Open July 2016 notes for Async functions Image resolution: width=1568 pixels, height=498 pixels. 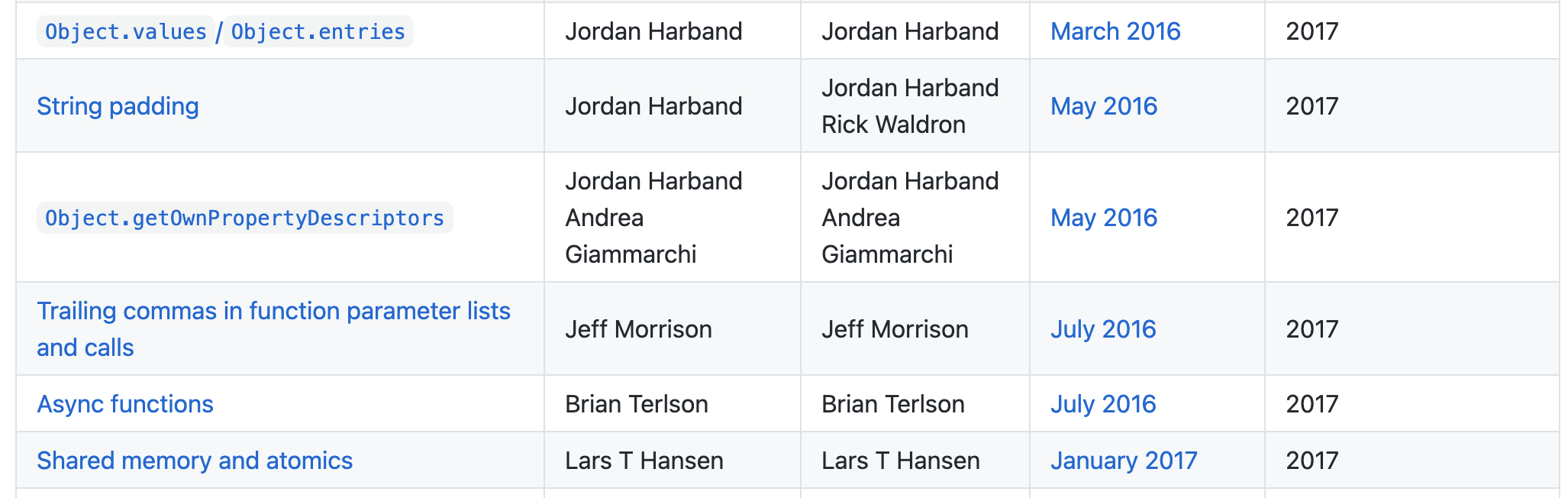coord(1103,404)
